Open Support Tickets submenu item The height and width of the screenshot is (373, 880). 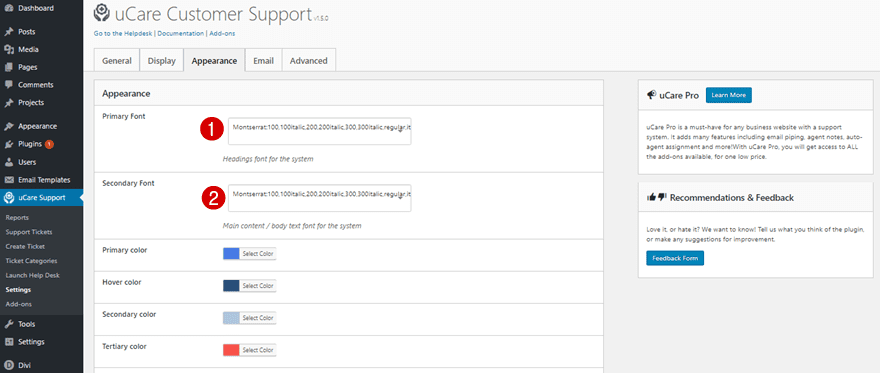pos(28,232)
